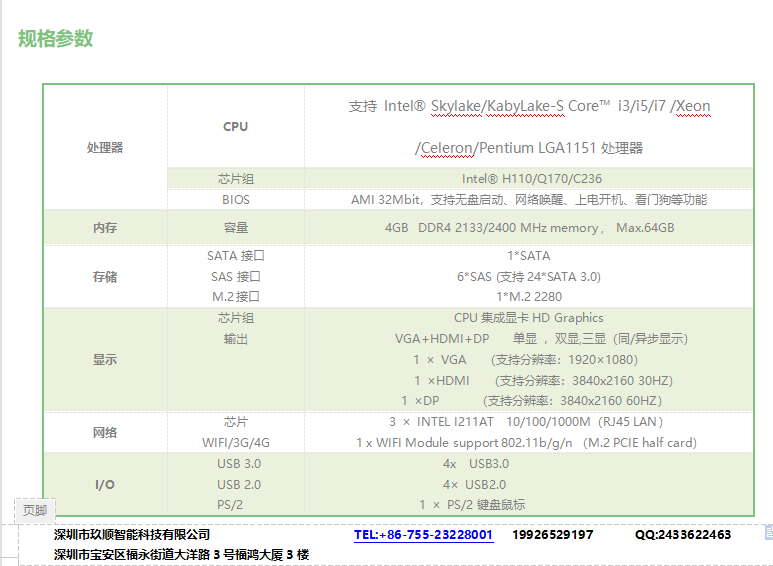Click the 4GB DDR4 2133/2400 MHz memory value
This screenshot has height=566, width=773.
coord(529,228)
